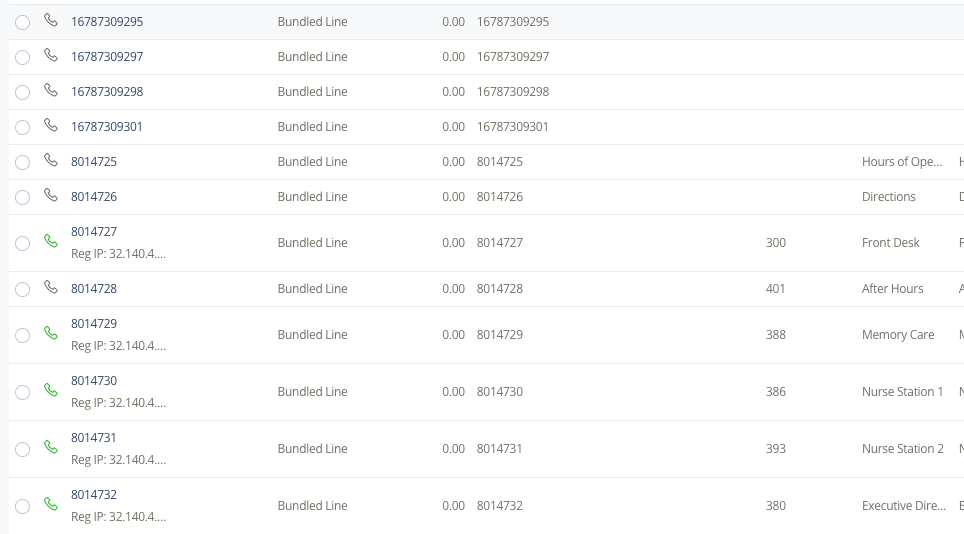This screenshot has width=964, height=534.
Task: Click the phone icon for line 8014725
Action: [51, 160]
